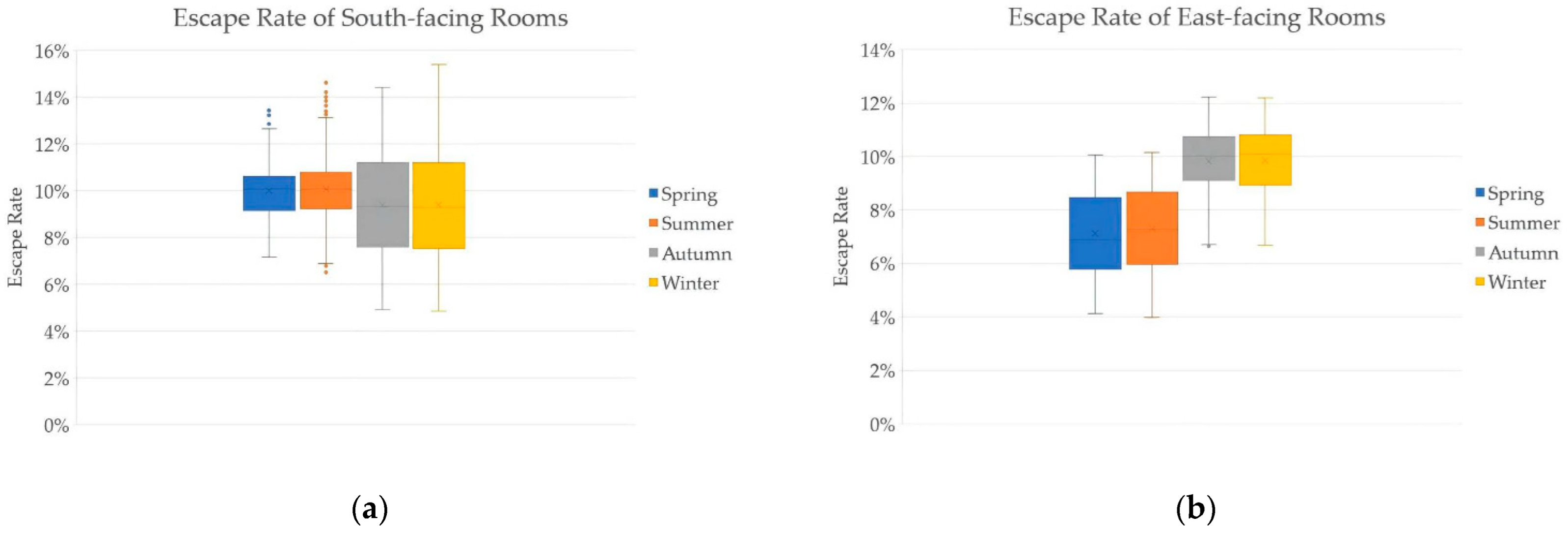
Task: Click the Summer legend swatch in South-facing chart
Action: pyautogui.click(x=654, y=223)
